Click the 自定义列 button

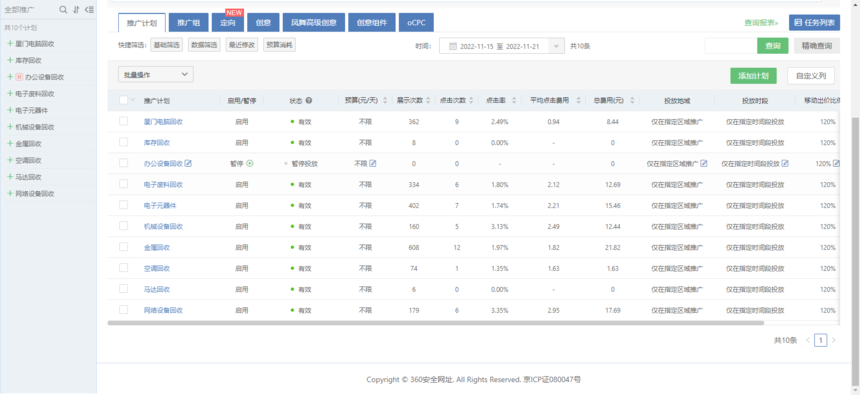[811, 76]
